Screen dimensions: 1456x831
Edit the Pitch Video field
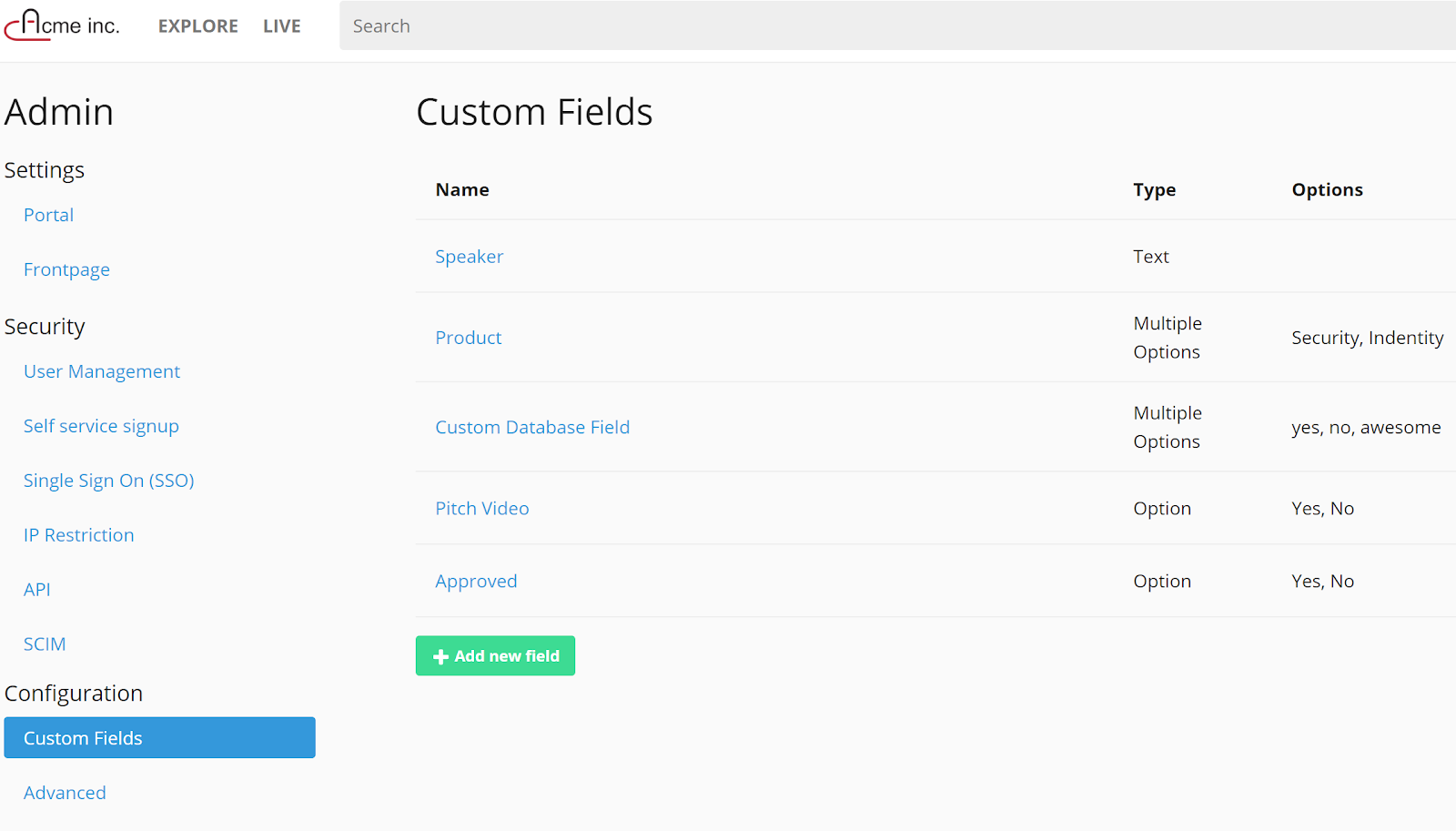[482, 509]
